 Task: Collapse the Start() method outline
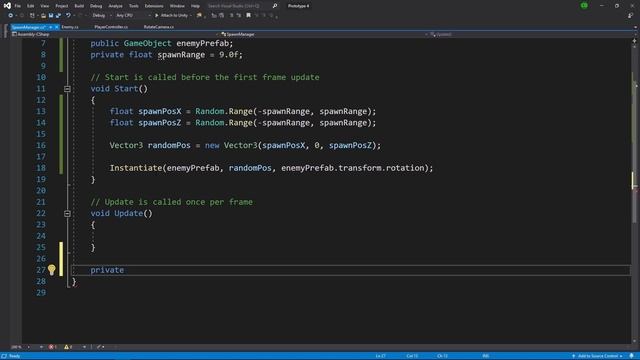coord(67,89)
